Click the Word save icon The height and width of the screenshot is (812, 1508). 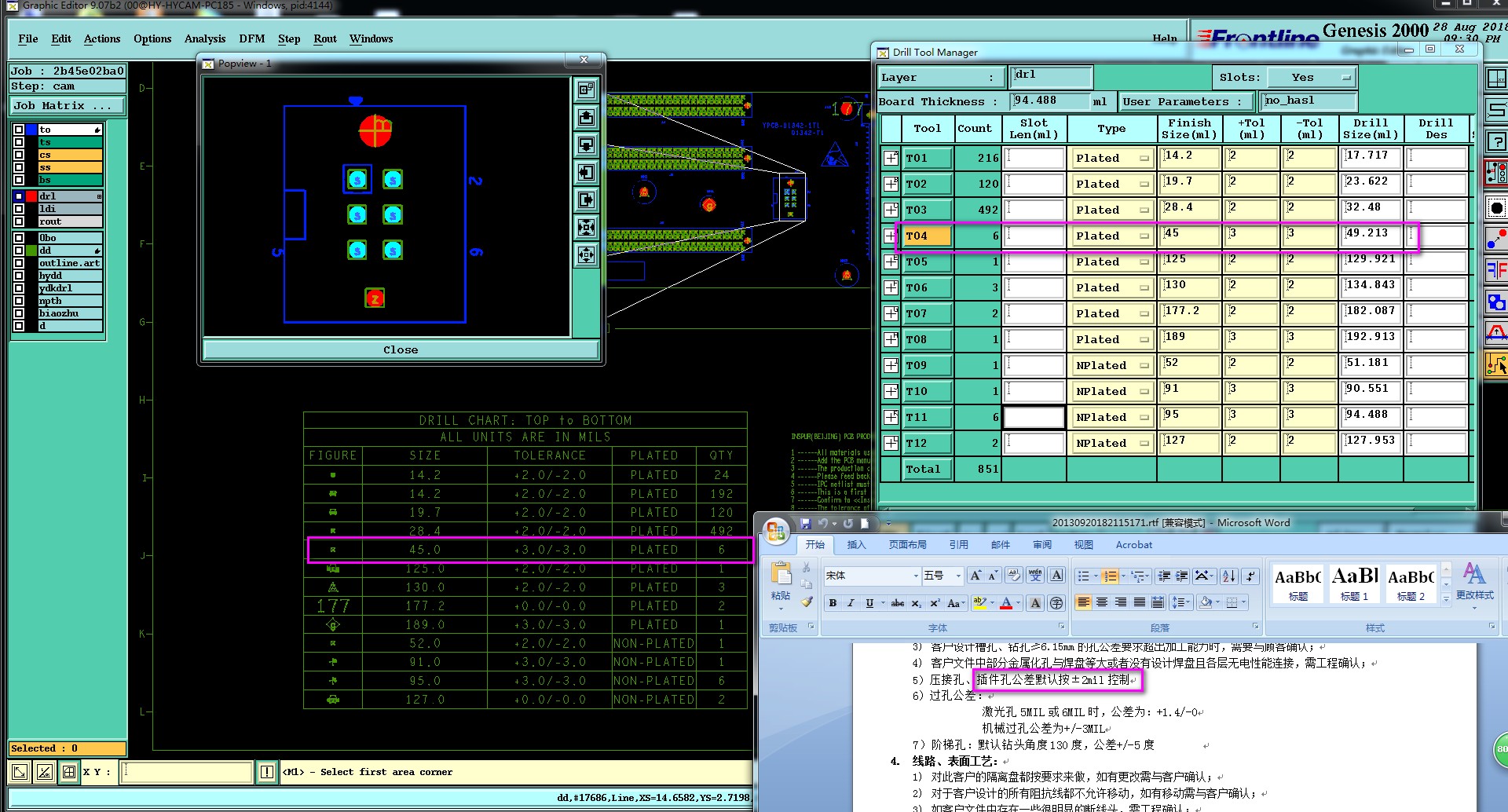point(805,523)
